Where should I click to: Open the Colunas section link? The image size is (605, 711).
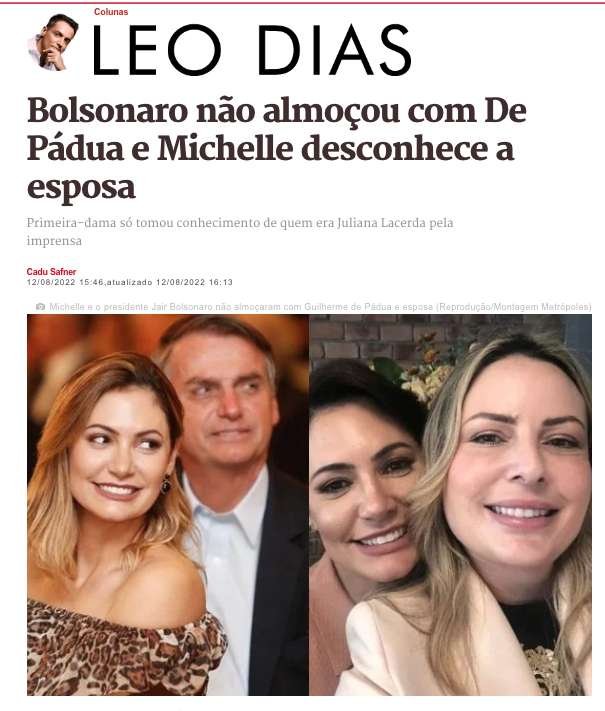[x=111, y=12]
